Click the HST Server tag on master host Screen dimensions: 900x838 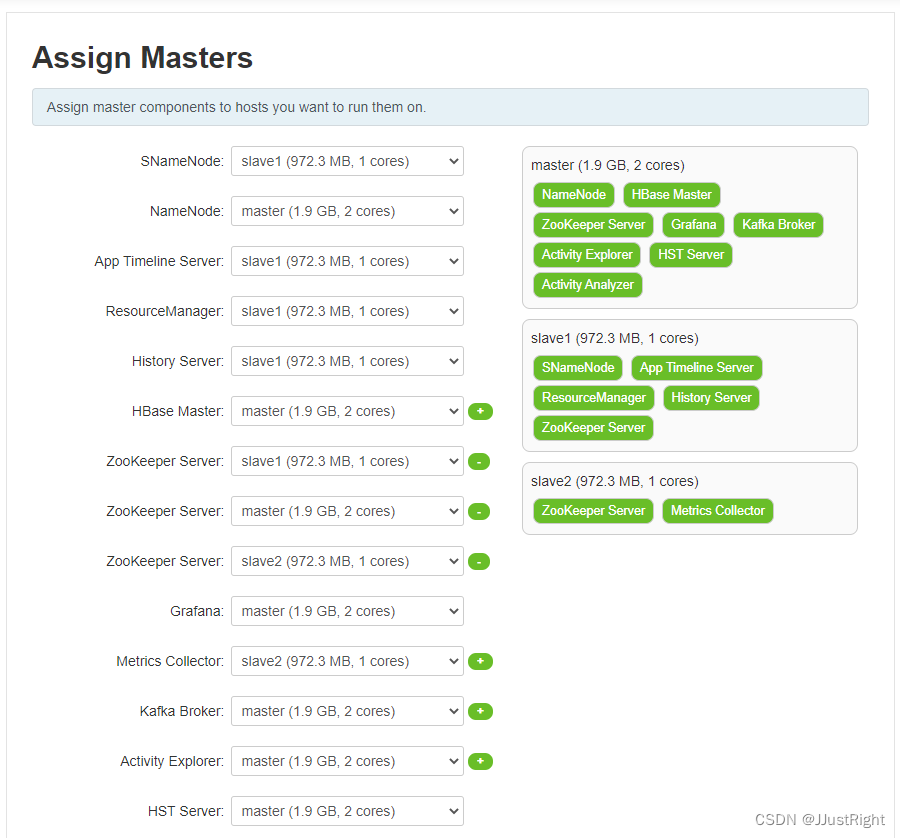(x=691, y=254)
